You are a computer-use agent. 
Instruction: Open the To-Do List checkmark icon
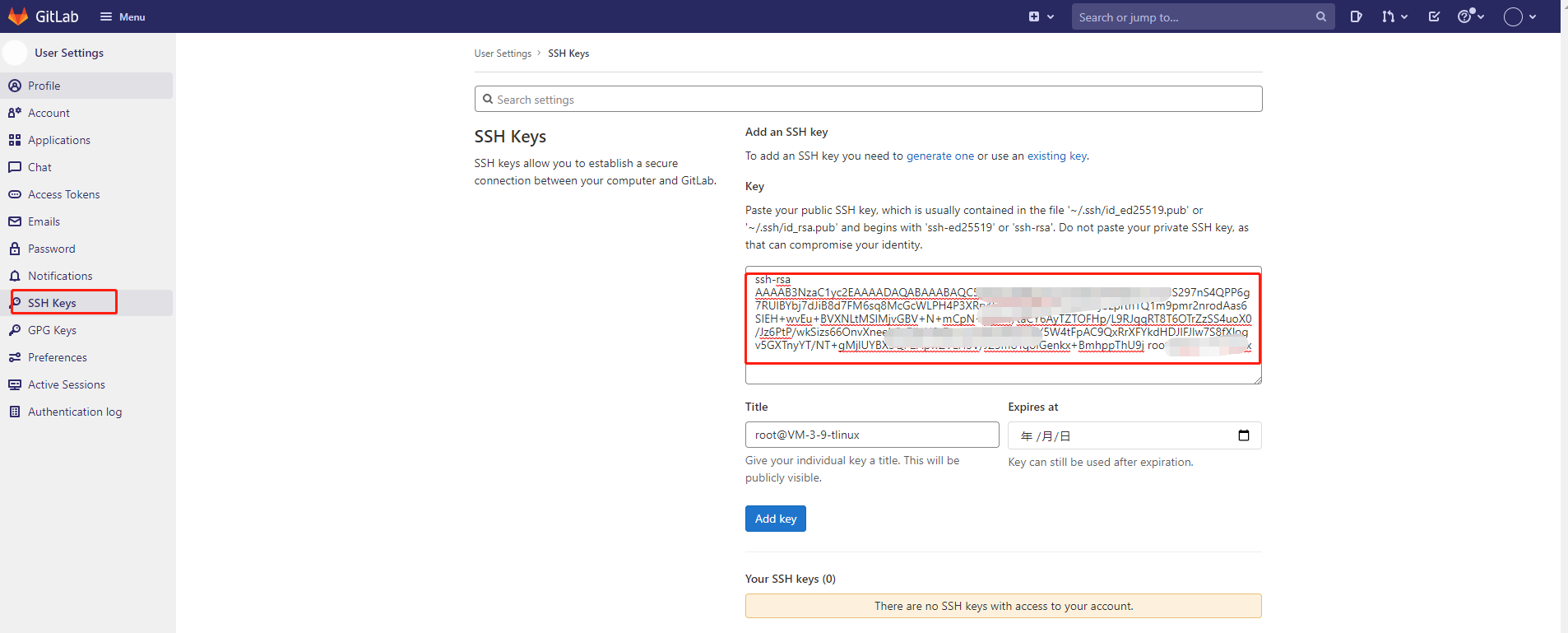(x=1434, y=16)
